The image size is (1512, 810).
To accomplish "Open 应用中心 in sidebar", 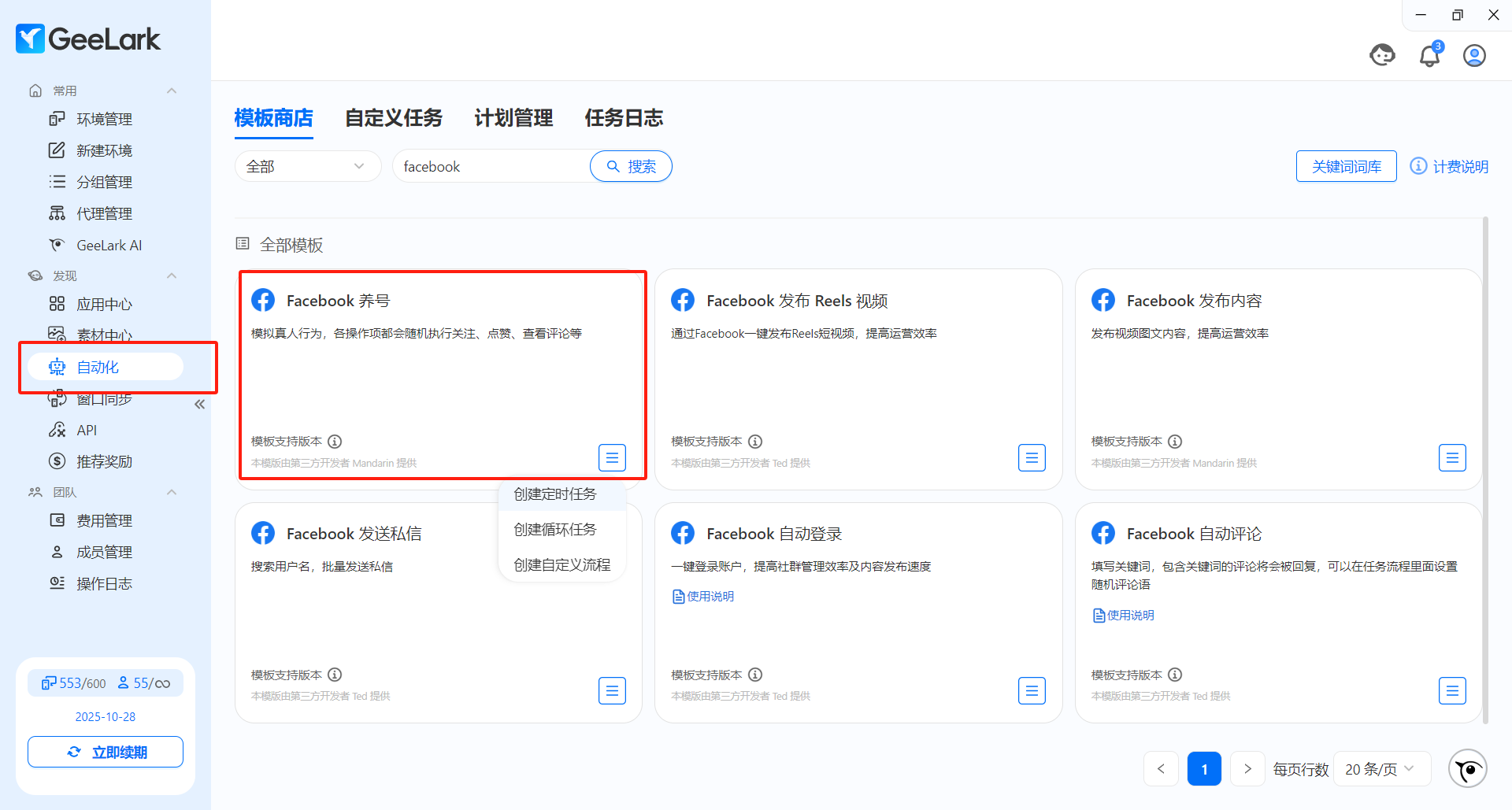I will tap(104, 304).
